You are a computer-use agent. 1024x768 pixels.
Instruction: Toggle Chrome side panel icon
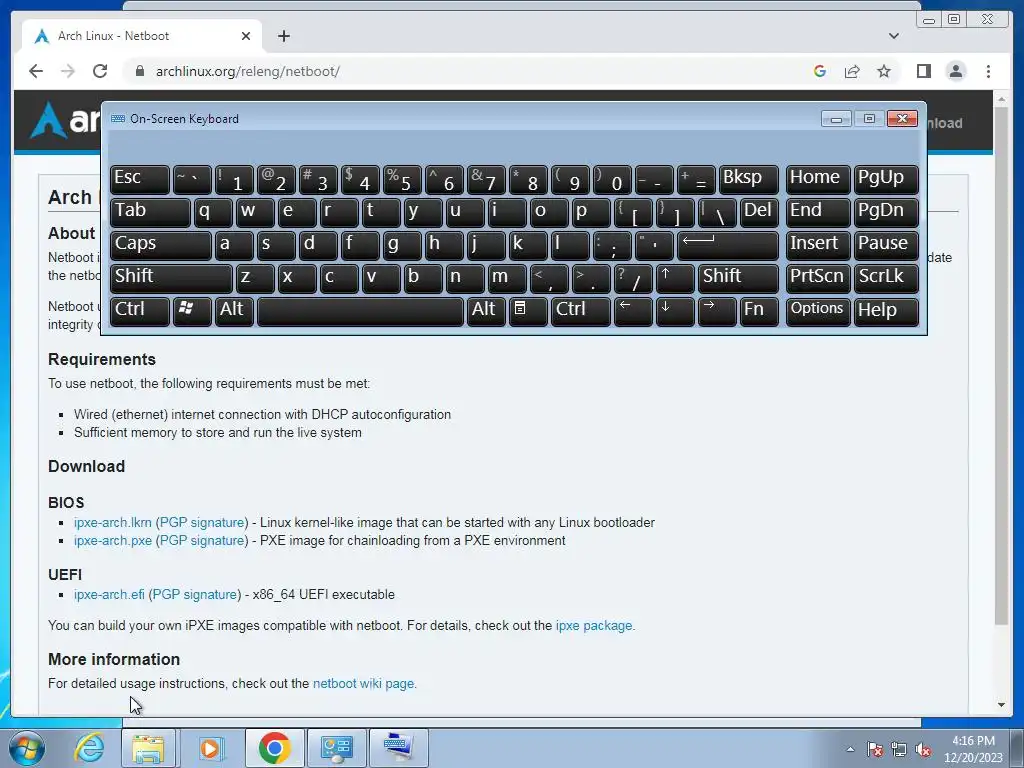pos(923,71)
